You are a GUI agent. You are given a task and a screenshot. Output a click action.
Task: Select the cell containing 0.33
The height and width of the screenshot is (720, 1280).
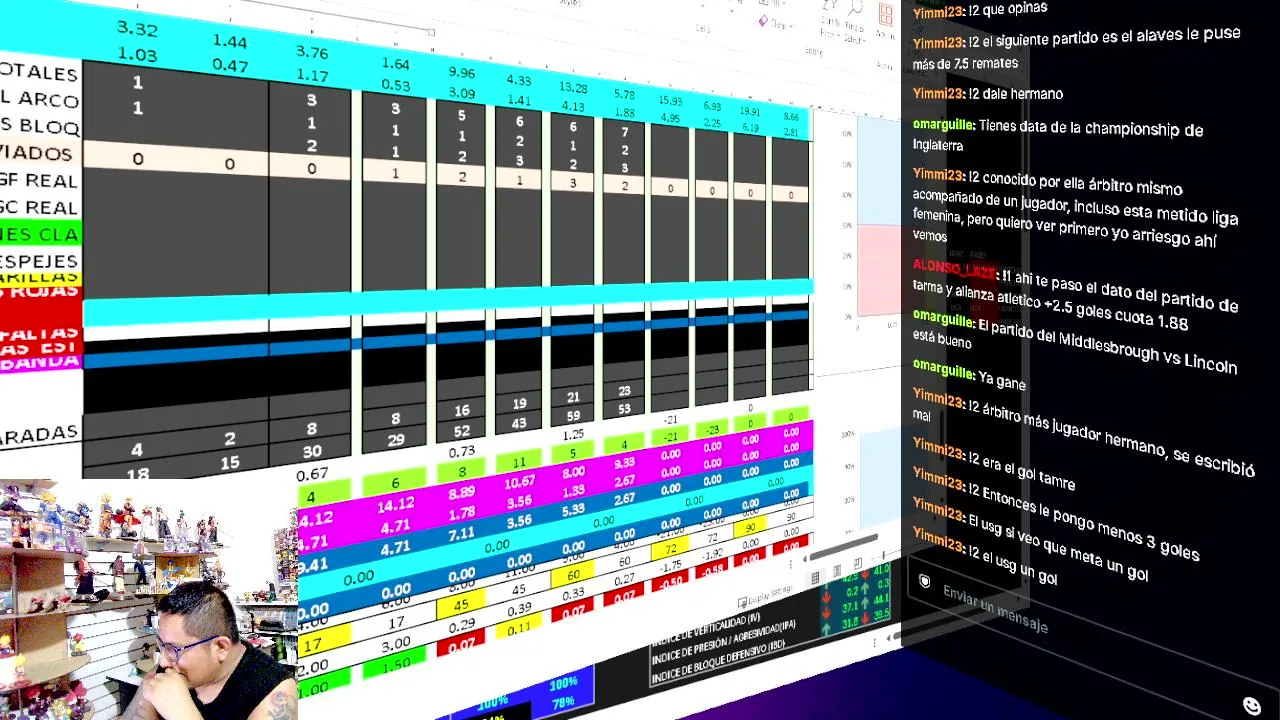pos(573,595)
